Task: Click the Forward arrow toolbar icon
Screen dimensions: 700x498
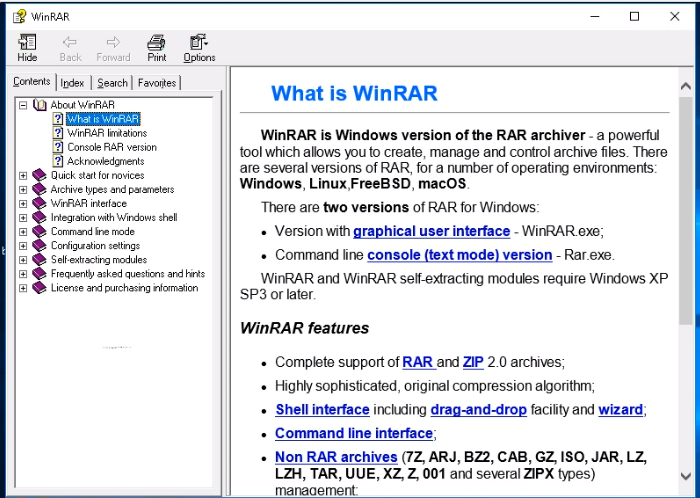Action: pos(113,42)
